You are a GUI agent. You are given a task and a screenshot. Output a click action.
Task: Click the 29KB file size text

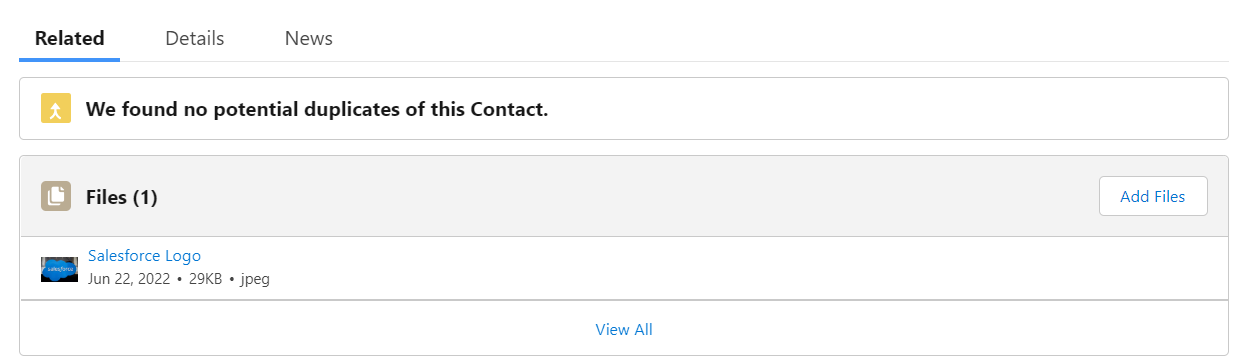point(205,279)
